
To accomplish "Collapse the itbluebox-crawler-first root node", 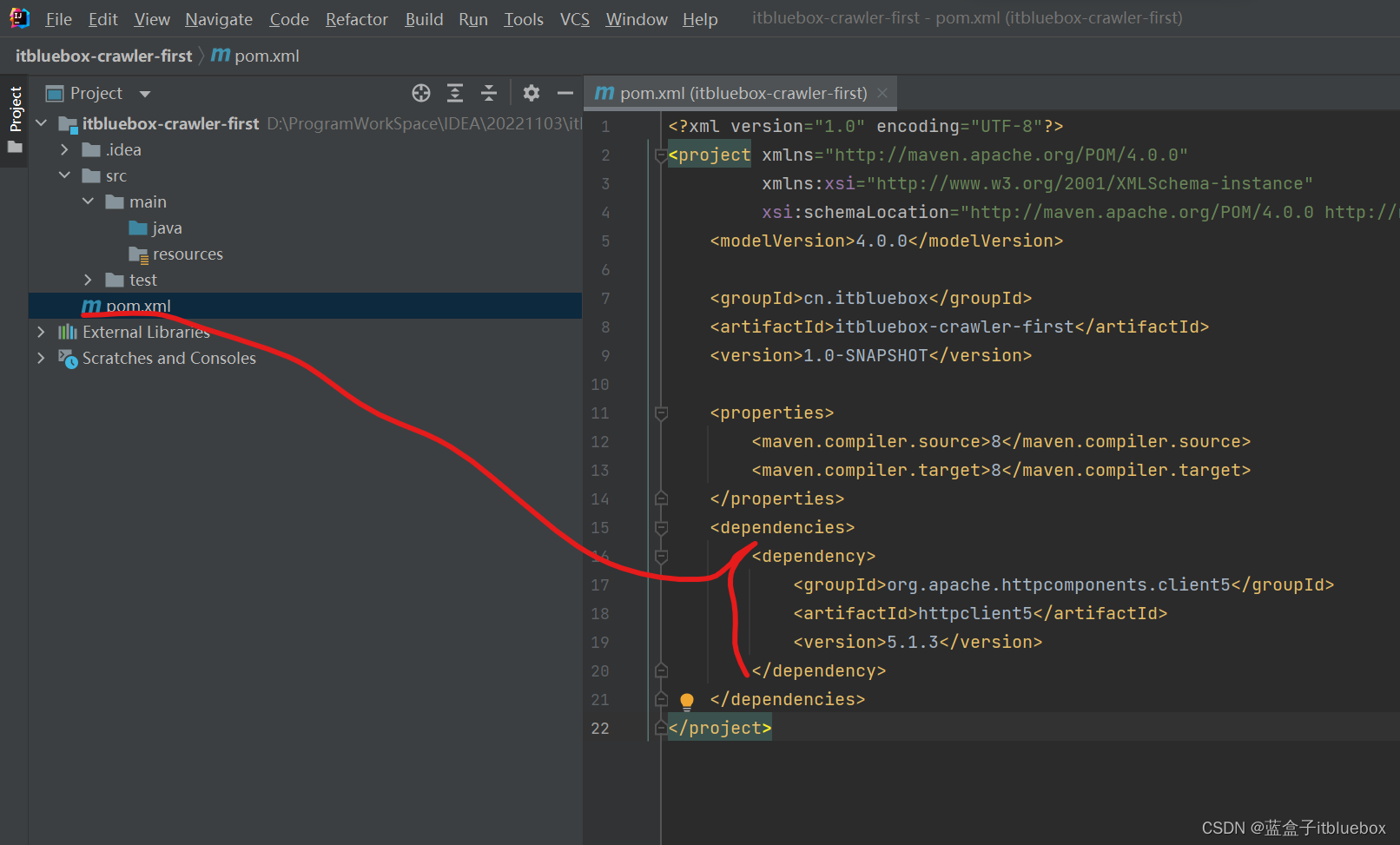I will point(41,123).
